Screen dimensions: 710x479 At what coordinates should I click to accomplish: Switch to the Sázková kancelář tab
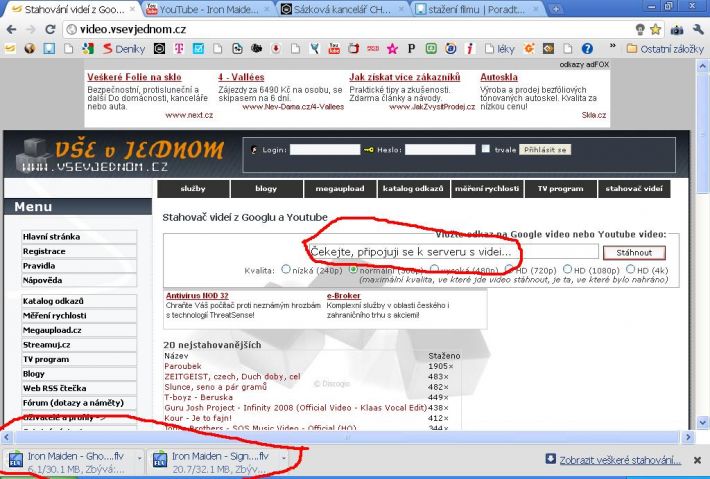(x=341, y=9)
